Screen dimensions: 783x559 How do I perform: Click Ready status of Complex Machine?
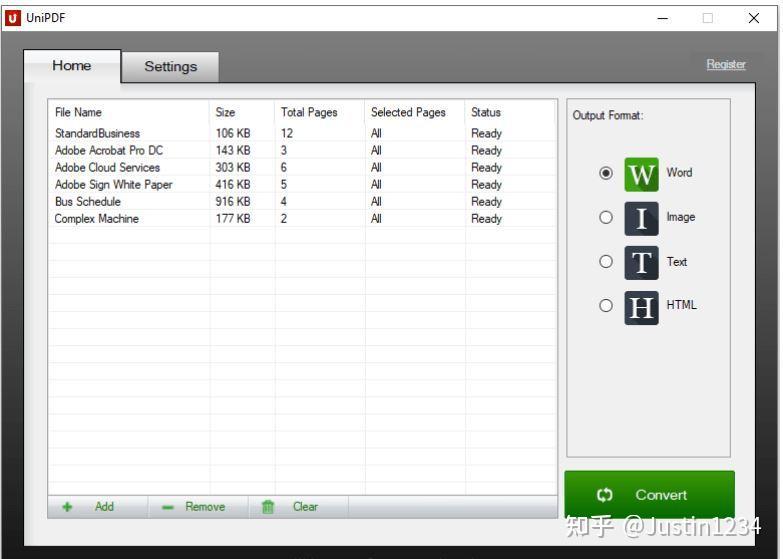click(486, 219)
